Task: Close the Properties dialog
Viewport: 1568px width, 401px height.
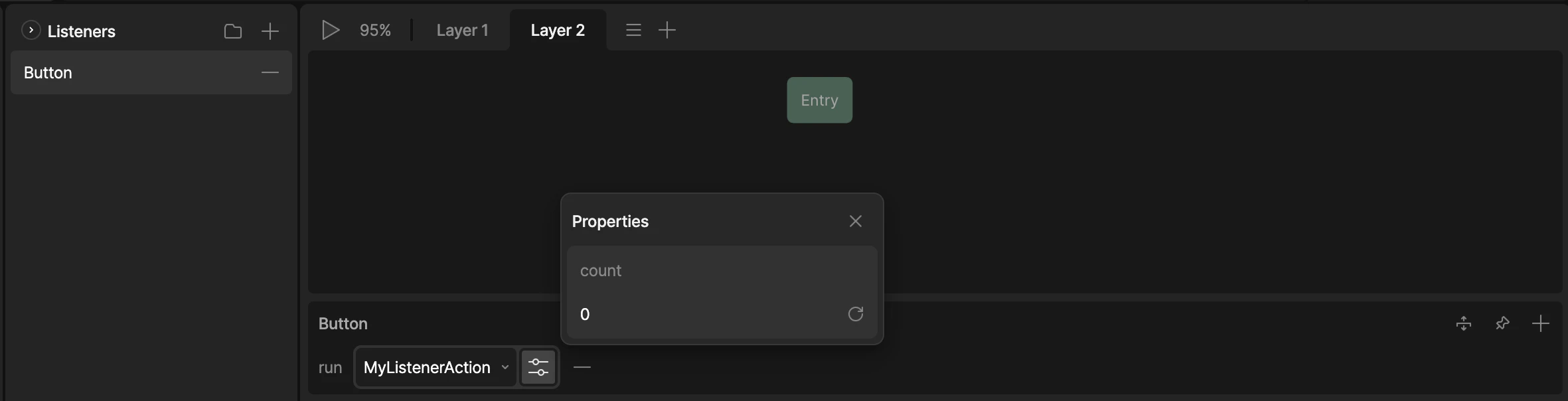Action: pos(855,220)
